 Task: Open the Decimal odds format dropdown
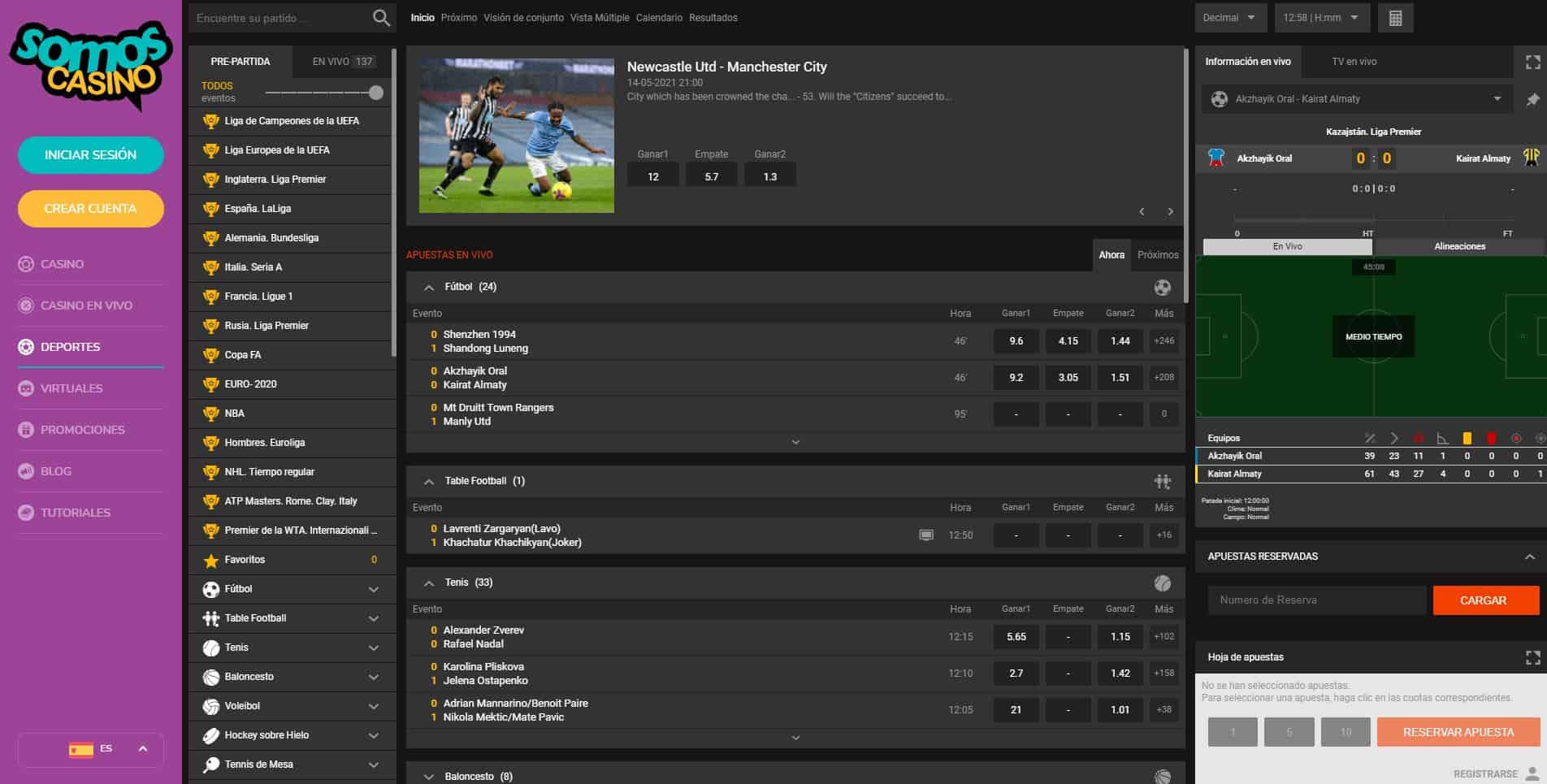point(1230,18)
